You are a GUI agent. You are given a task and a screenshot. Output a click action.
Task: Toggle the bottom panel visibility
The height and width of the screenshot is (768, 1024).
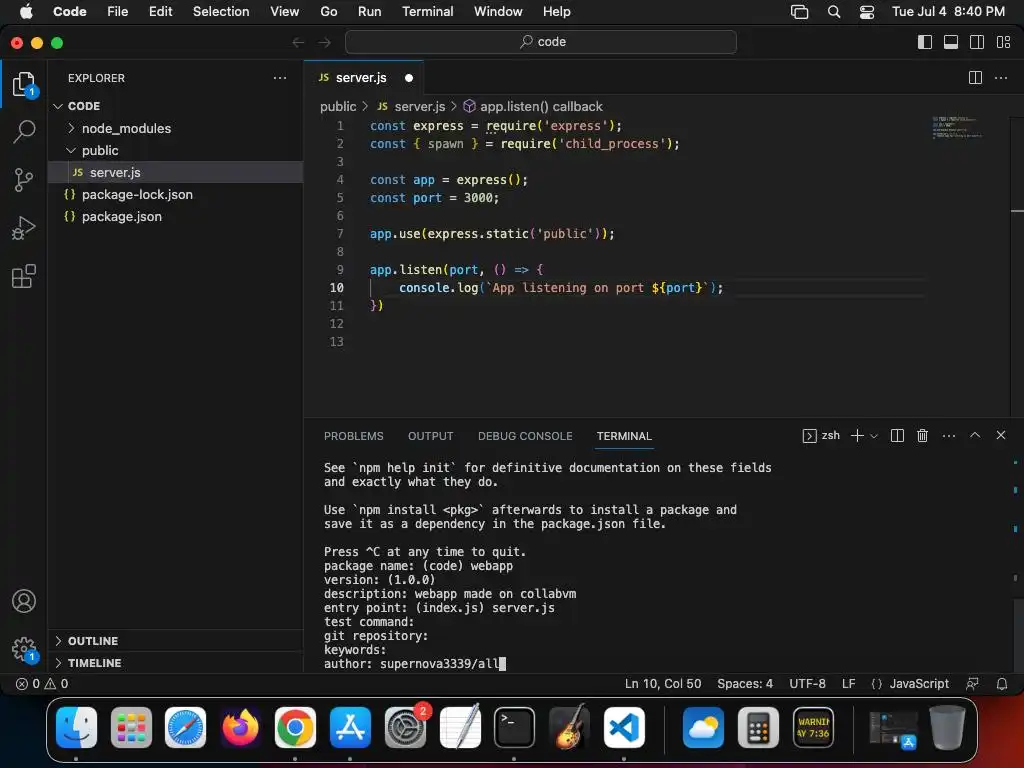tap(951, 42)
